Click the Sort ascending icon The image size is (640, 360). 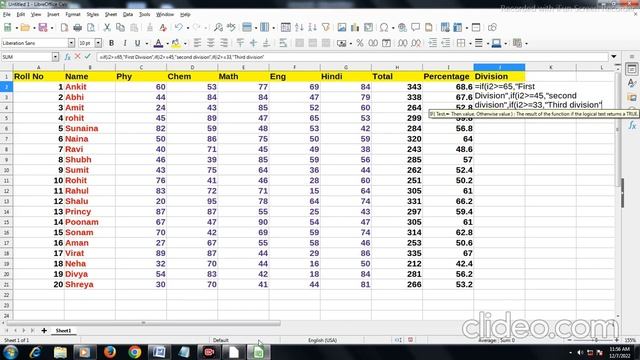299,28
